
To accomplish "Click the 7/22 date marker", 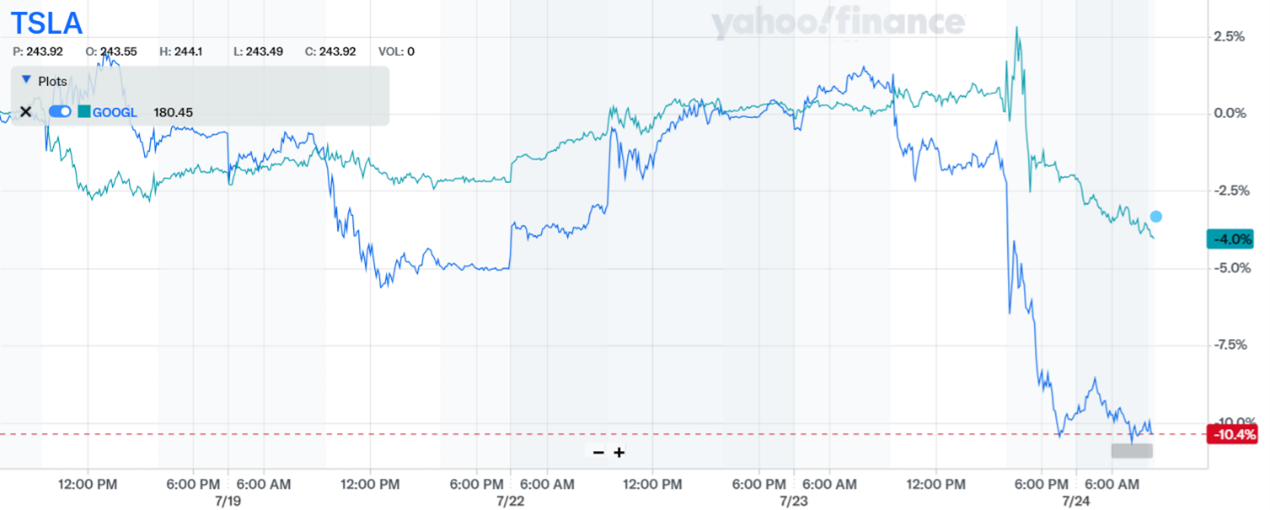I will point(510,498).
